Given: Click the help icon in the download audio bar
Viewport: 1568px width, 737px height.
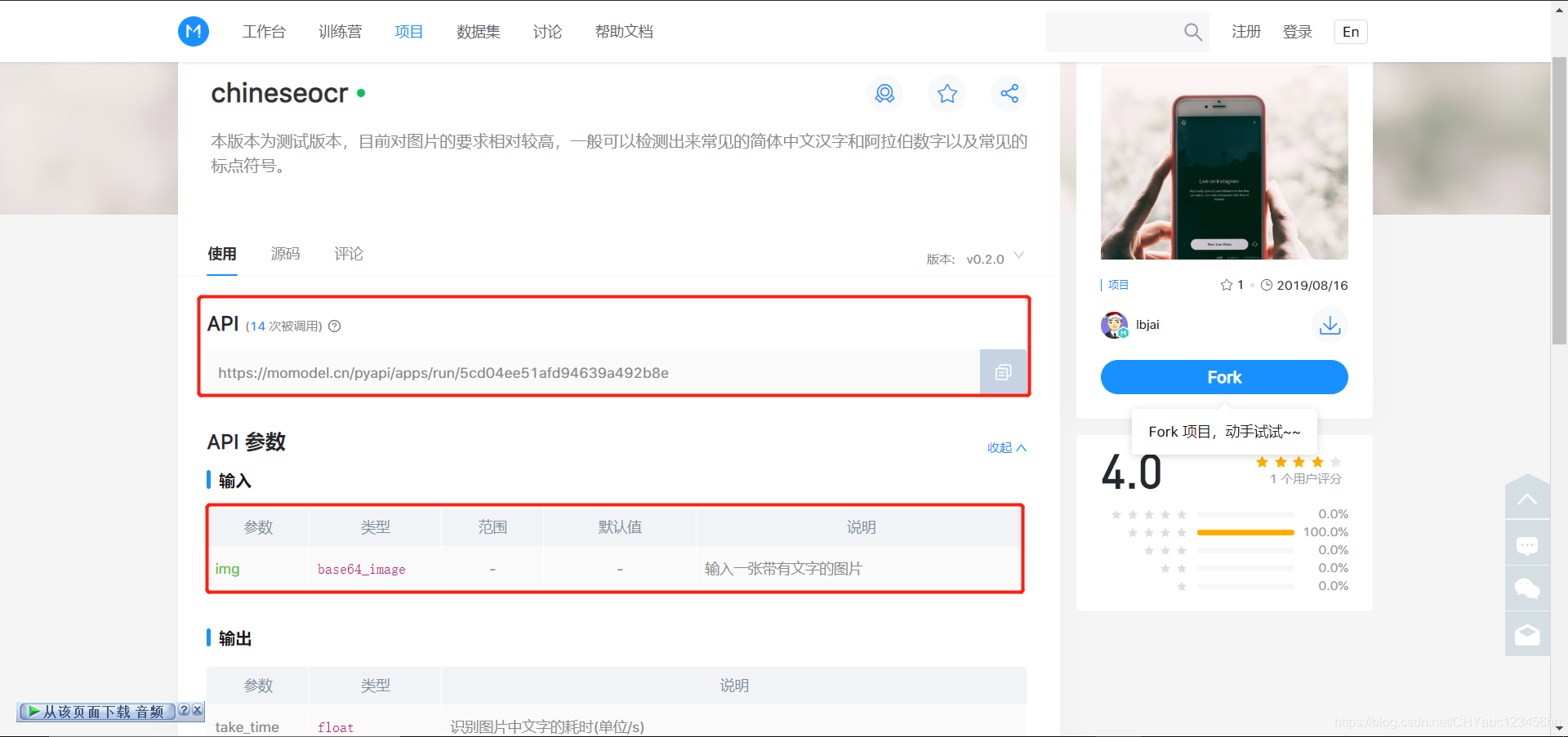Looking at the screenshot, I should tap(184, 711).
